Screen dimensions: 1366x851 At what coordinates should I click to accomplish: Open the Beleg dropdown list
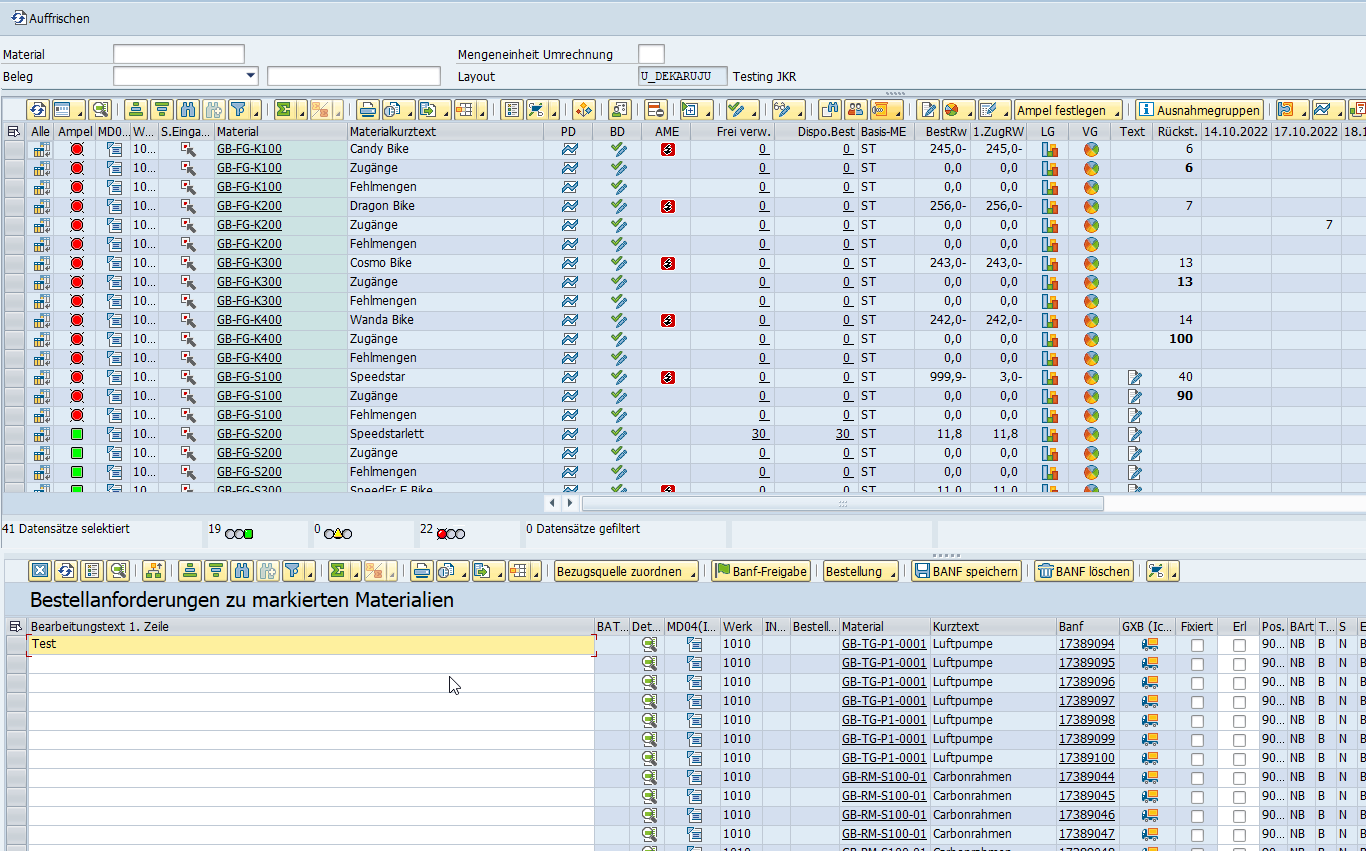[x=250, y=76]
